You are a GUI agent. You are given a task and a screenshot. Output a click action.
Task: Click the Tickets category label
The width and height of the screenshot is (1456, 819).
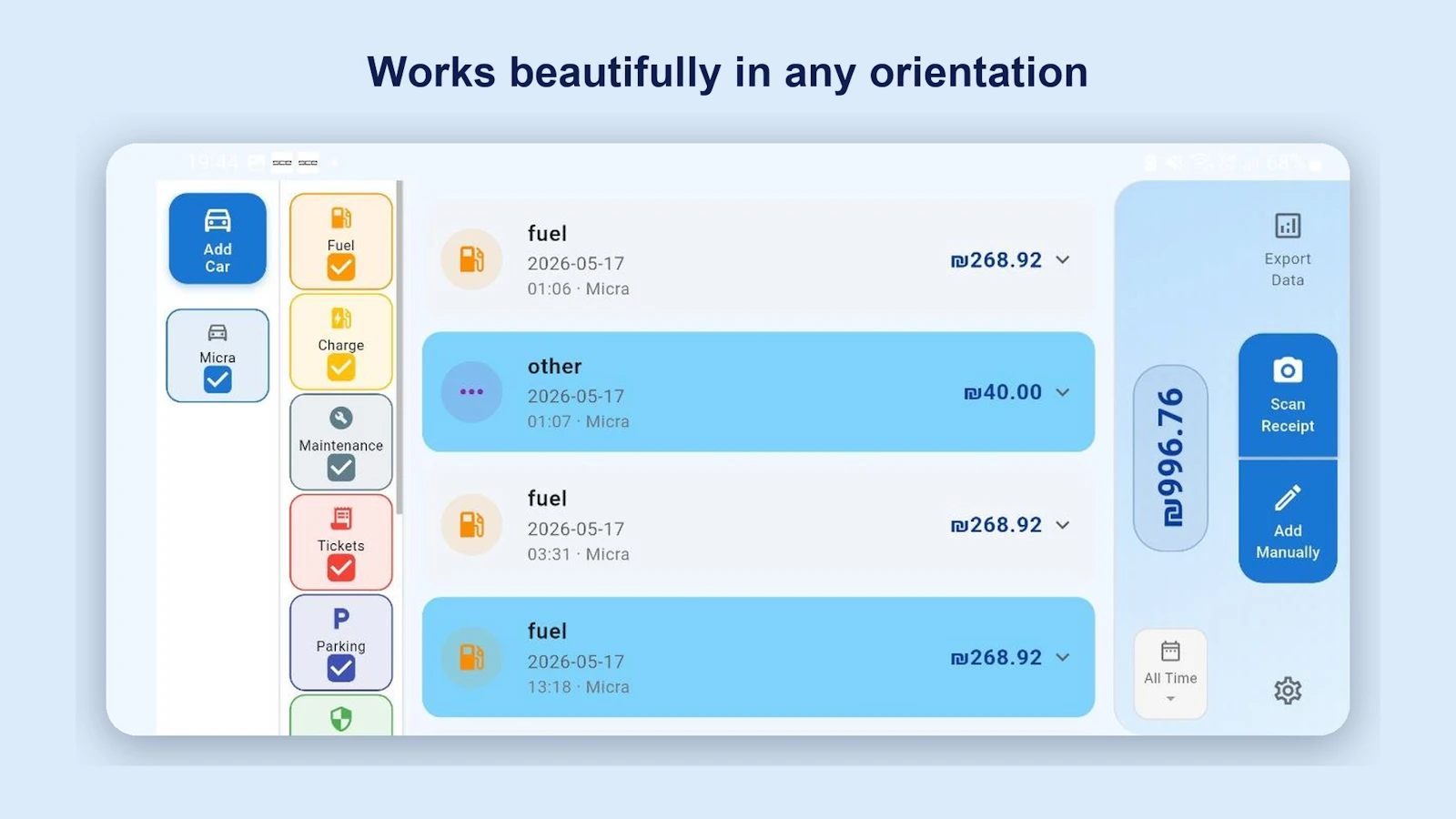[x=341, y=545]
